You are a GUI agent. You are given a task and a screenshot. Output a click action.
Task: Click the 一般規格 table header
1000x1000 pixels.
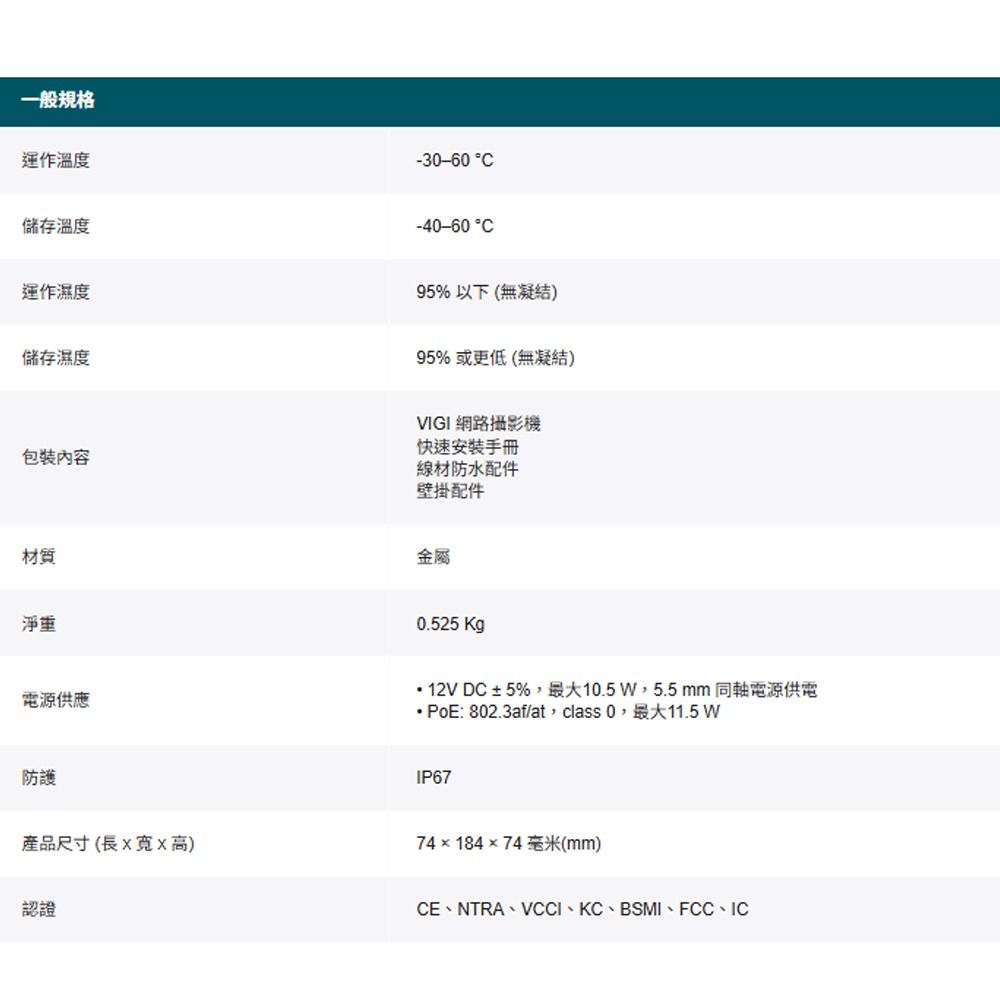click(x=58, y=101)
